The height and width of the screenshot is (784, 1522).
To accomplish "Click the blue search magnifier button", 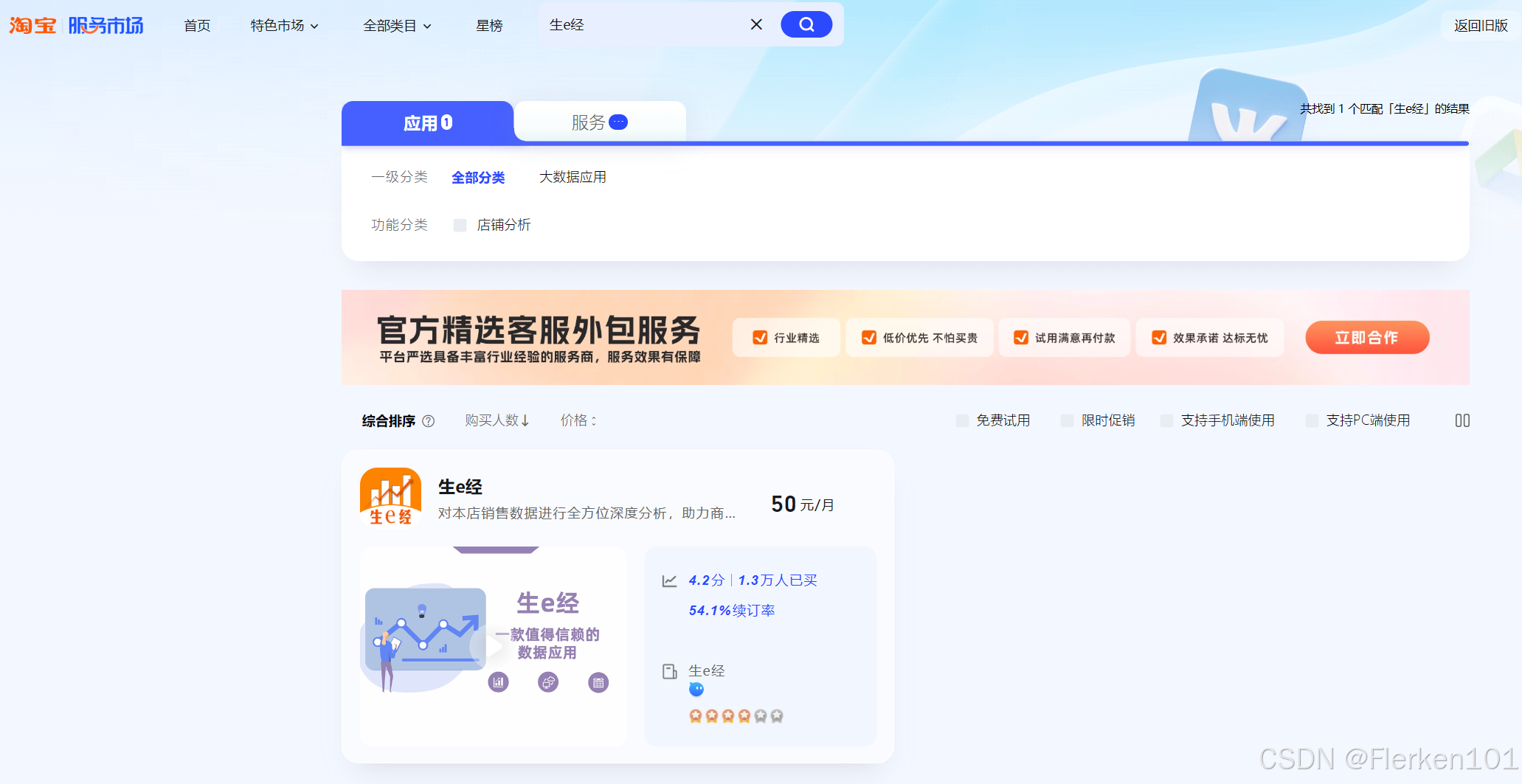I will point(806,24).
